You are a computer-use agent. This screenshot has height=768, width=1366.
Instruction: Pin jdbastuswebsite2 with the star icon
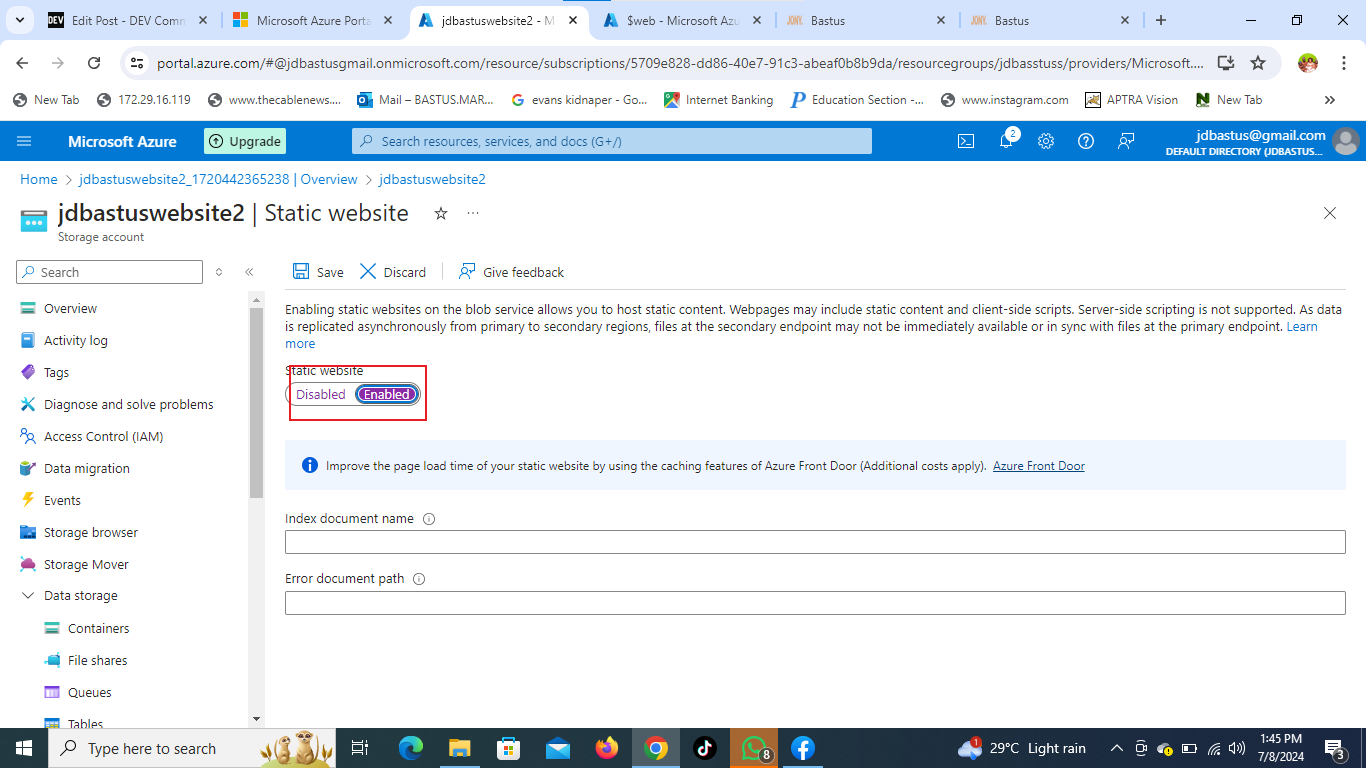pyautogui.click(x=441, y=213)
